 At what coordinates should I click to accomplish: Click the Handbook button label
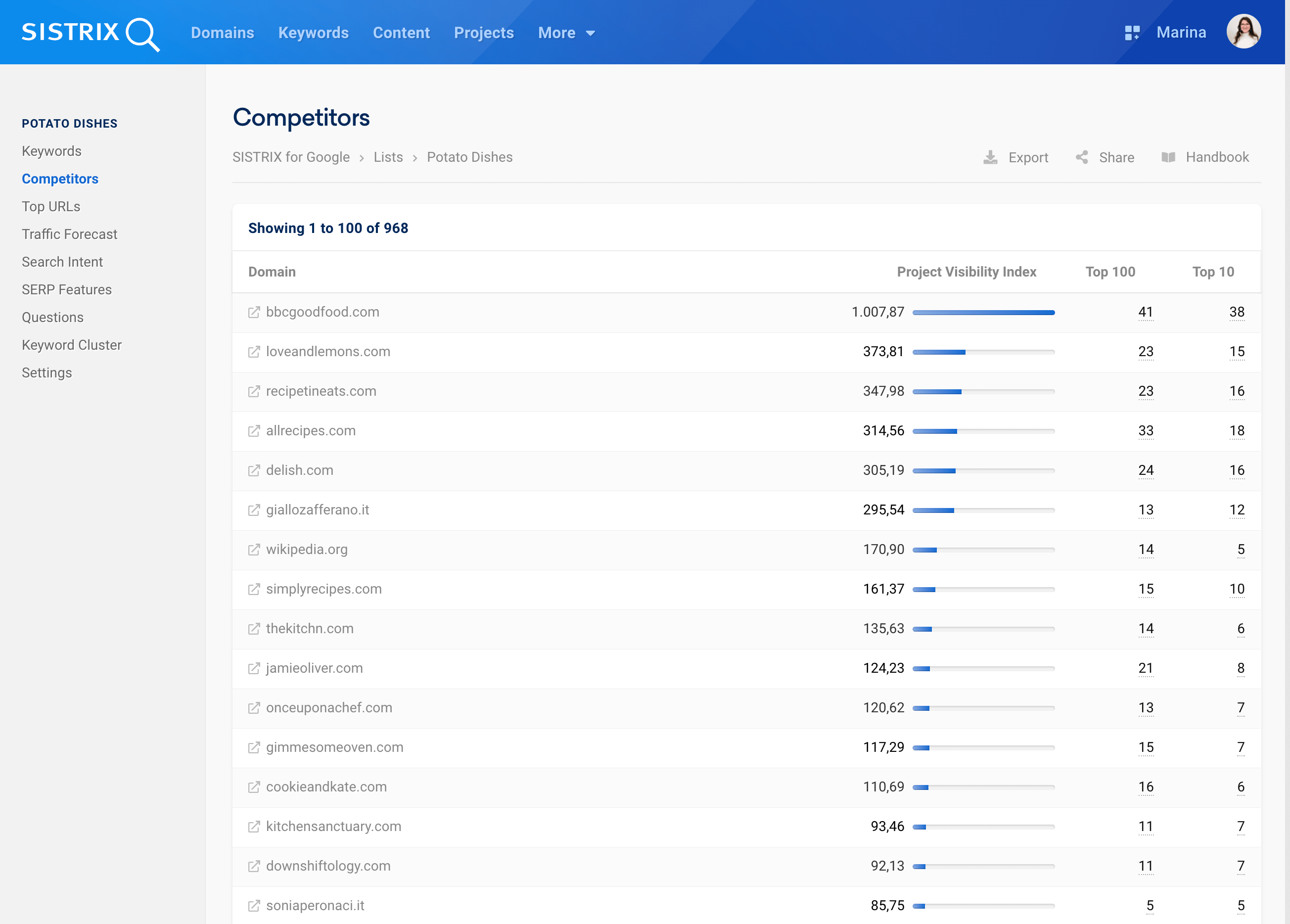(1217, 158)
